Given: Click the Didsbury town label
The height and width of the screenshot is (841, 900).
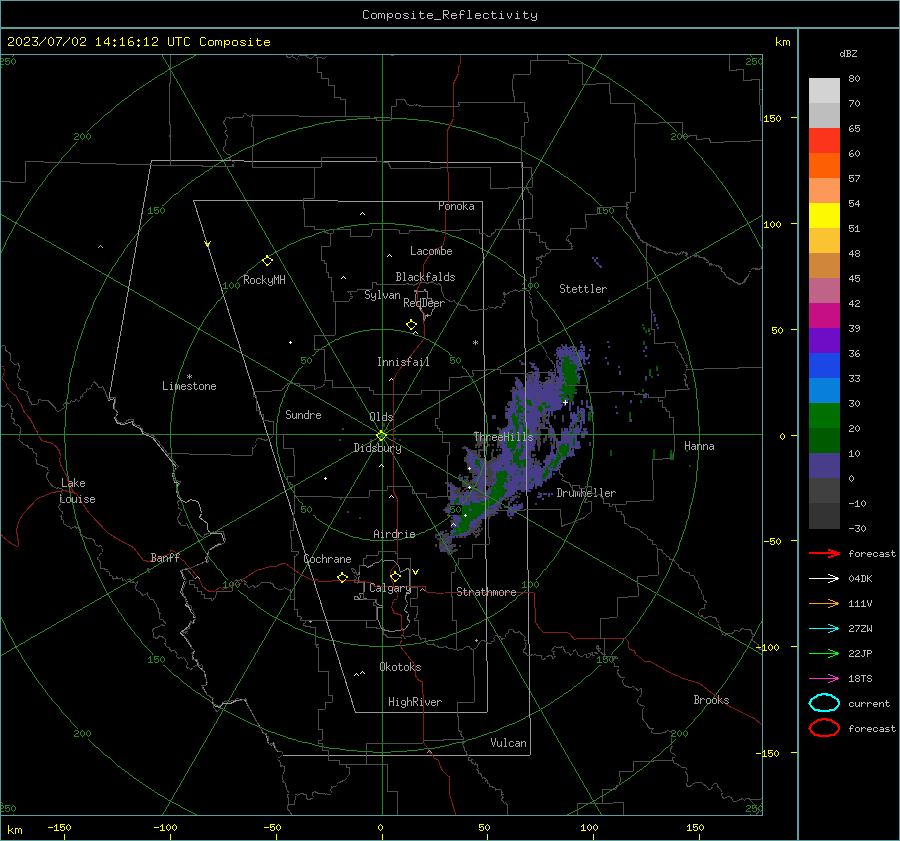Looking at the screenshot, I should click(x=377, y=448).
